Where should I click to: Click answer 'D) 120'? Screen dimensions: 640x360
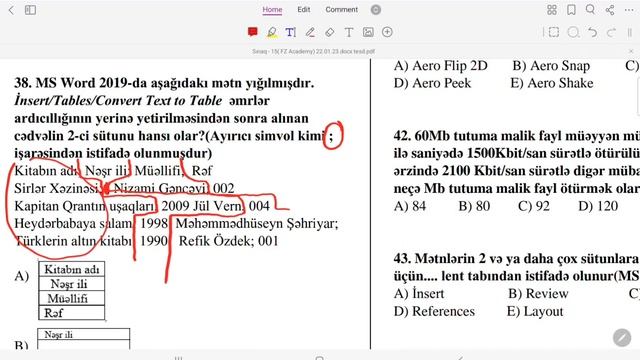coord(598,206)
